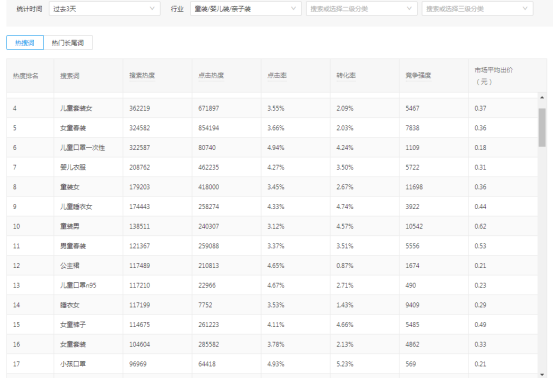The height and width of the screenshot is (378, 553).
Task: Open the 统计时间 dropdown showing 过去3天
Action: 105,9
